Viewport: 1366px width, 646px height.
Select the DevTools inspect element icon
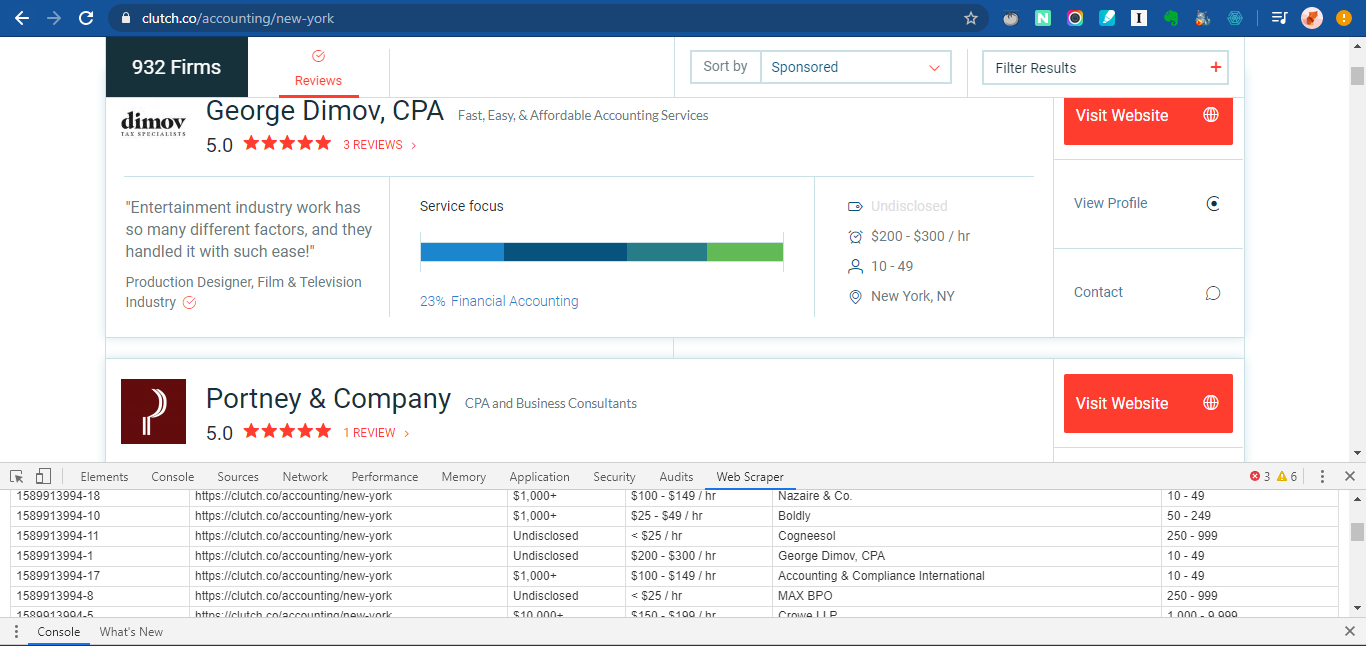(17, 476)
